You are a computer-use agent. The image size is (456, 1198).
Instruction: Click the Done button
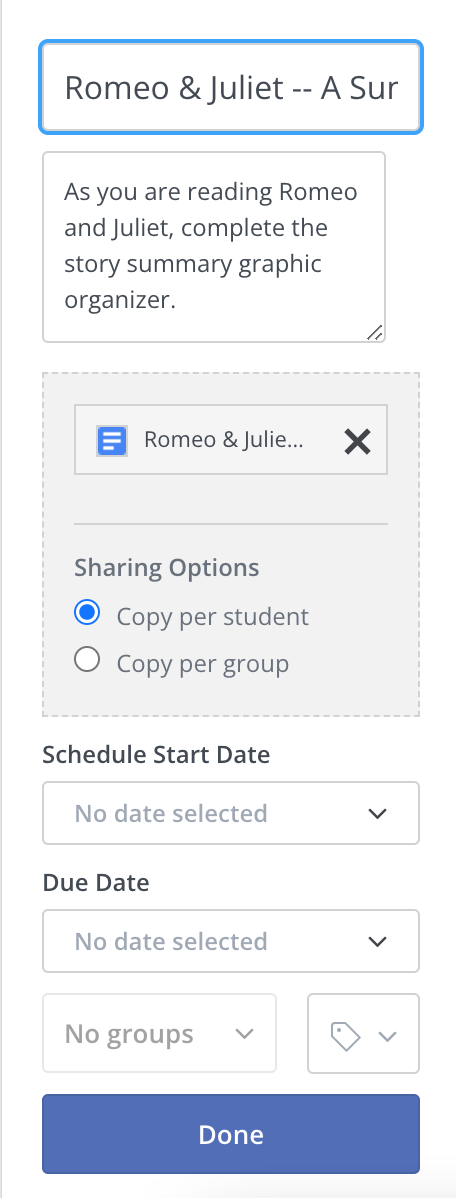(231, 1134)
